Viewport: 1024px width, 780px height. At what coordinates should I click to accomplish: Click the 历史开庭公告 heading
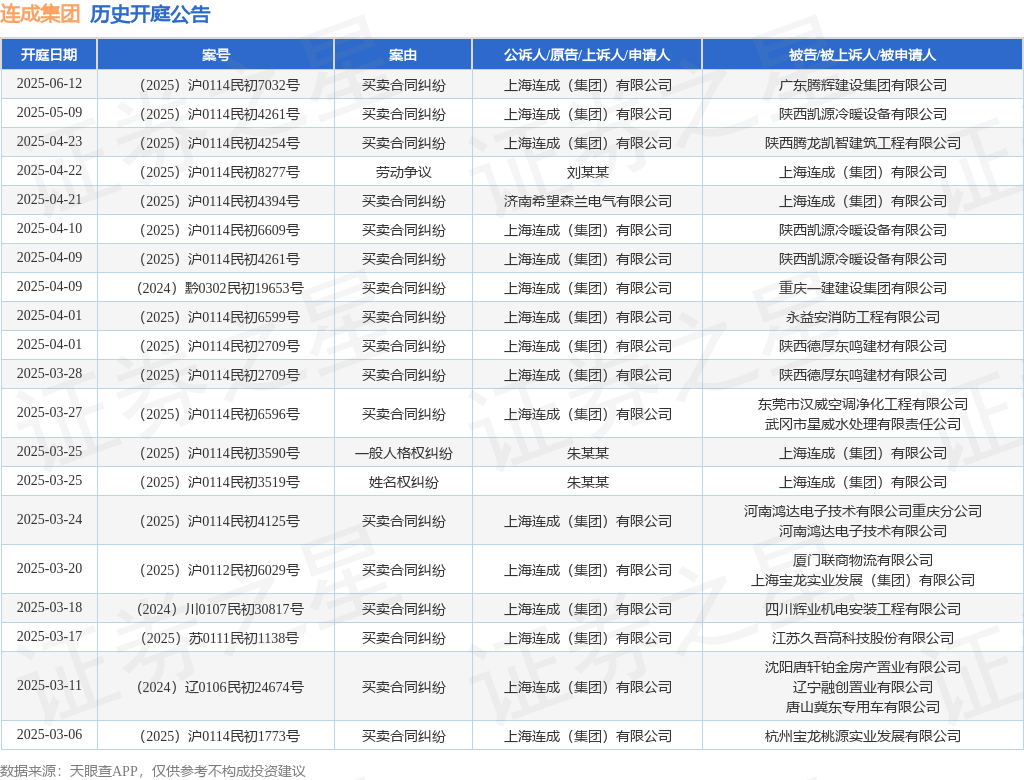(x=150, y=14)
